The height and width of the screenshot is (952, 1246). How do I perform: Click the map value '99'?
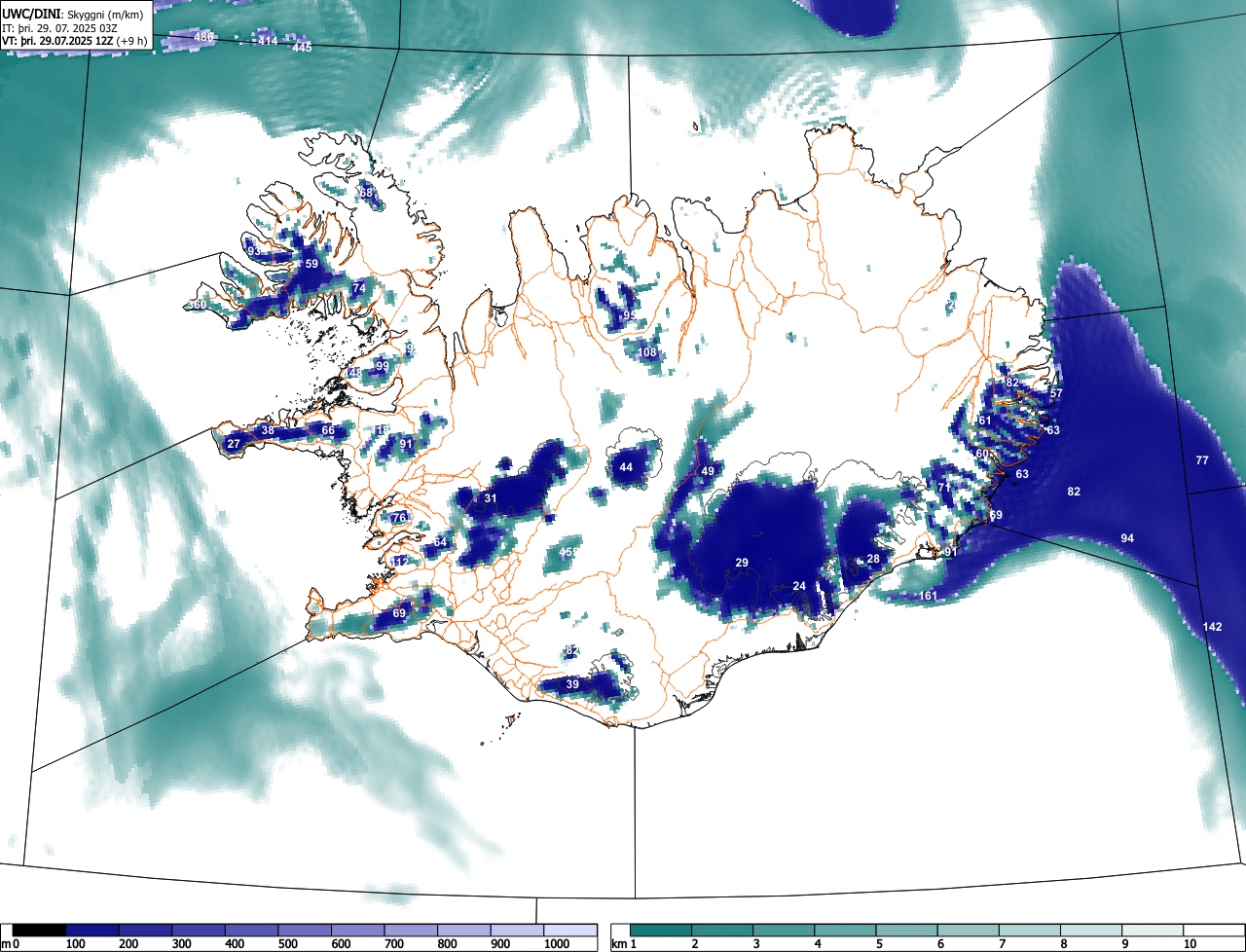[383, 366]
